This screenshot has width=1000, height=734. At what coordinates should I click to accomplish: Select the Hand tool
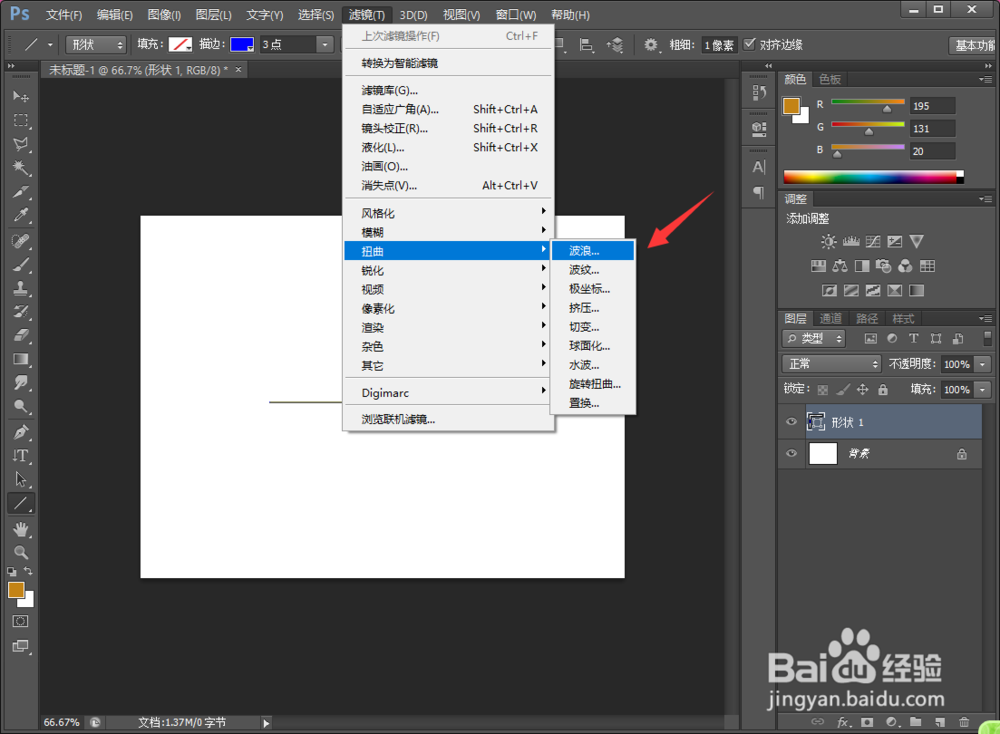pos(20,529)
